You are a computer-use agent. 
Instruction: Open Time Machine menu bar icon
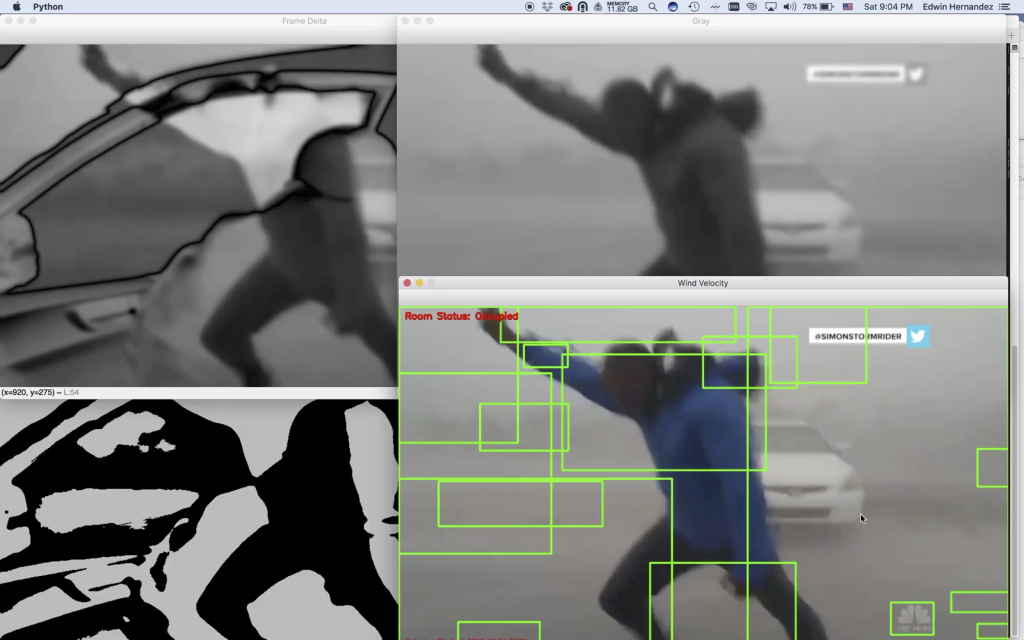694,6
